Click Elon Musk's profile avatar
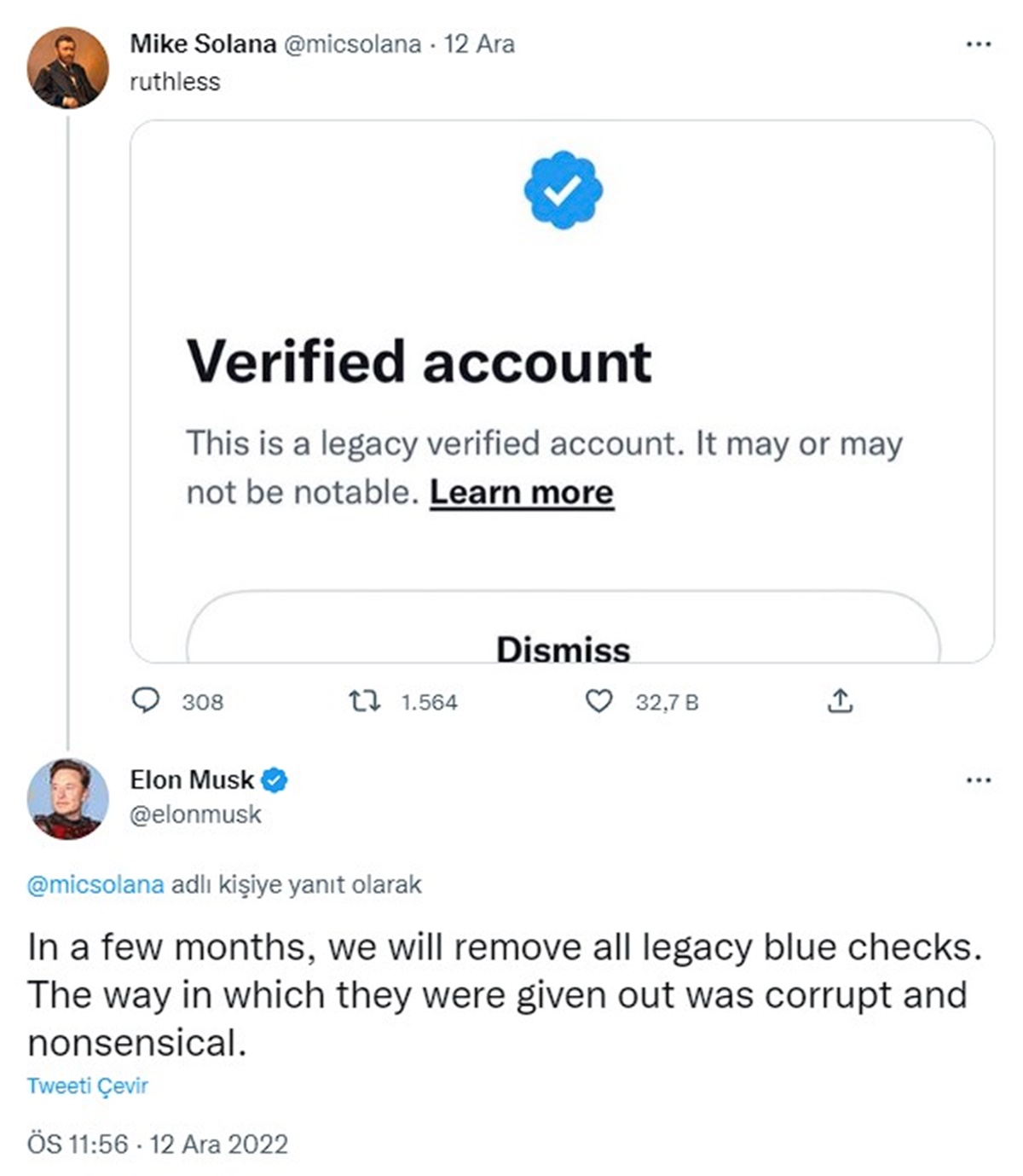 (x=68, y=796)
